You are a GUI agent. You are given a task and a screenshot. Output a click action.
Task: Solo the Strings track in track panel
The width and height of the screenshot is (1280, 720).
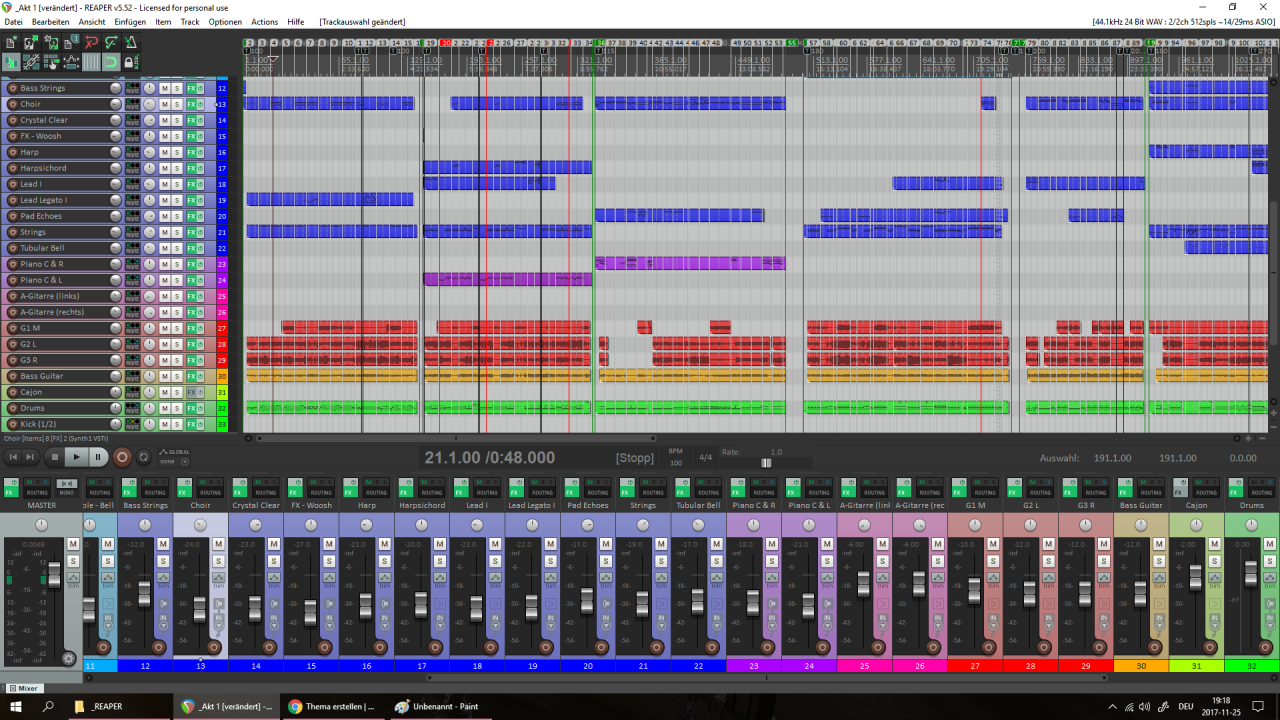pyautogui.click(x=177, y=232)
